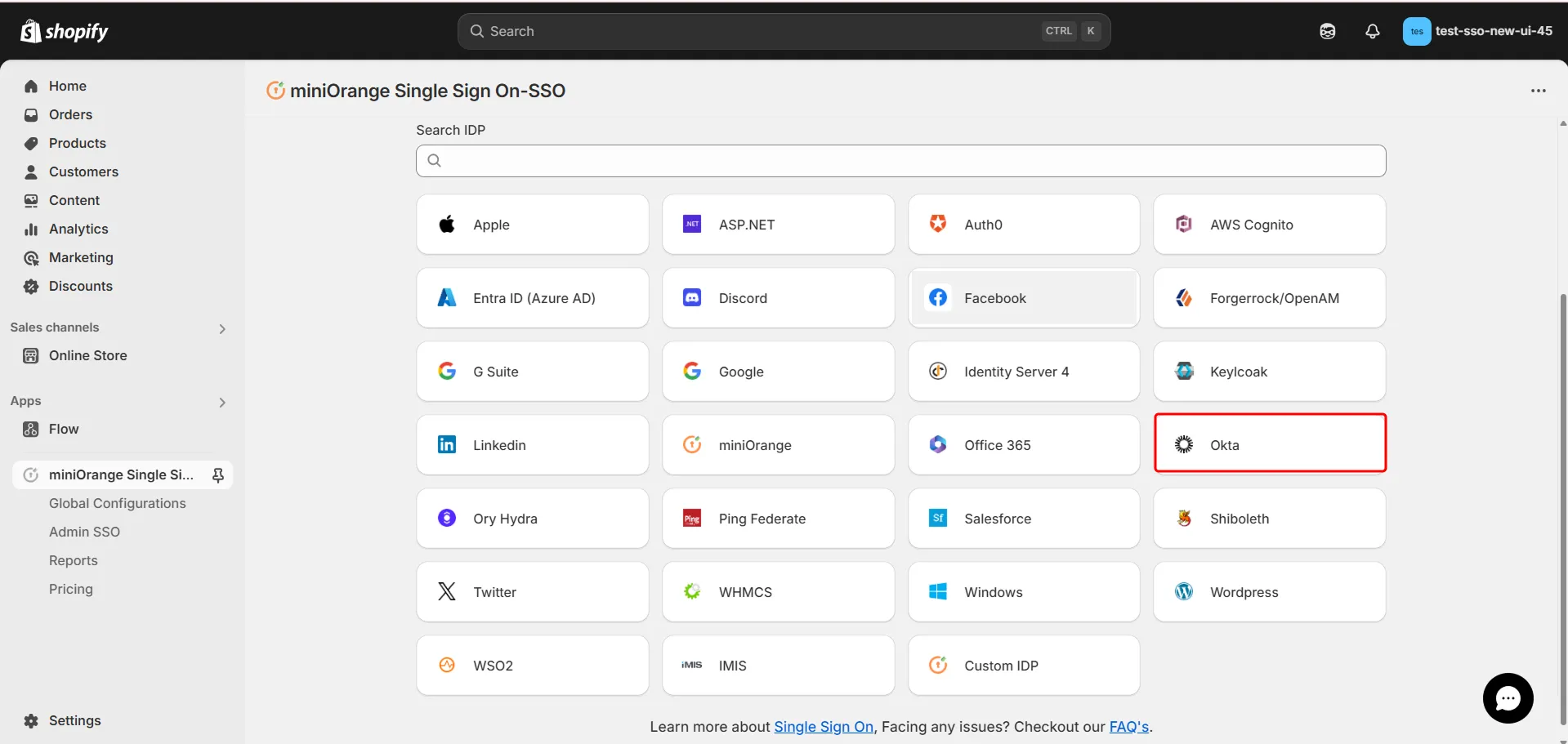This screenshot has width=1568, height=744.
Task: Select the Custom IDP card
Action: [x=1024, y=666]
